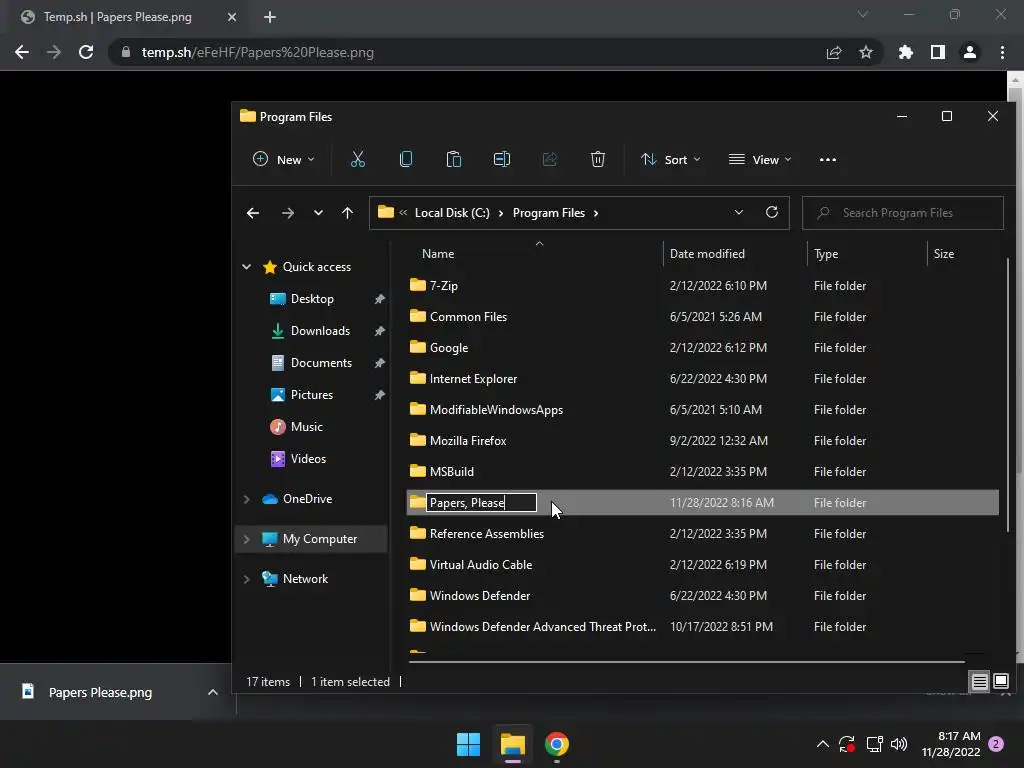Click Local Disk (C:) breadcrumb
This screenshot has width=1024, height=768.
[452, 213]
